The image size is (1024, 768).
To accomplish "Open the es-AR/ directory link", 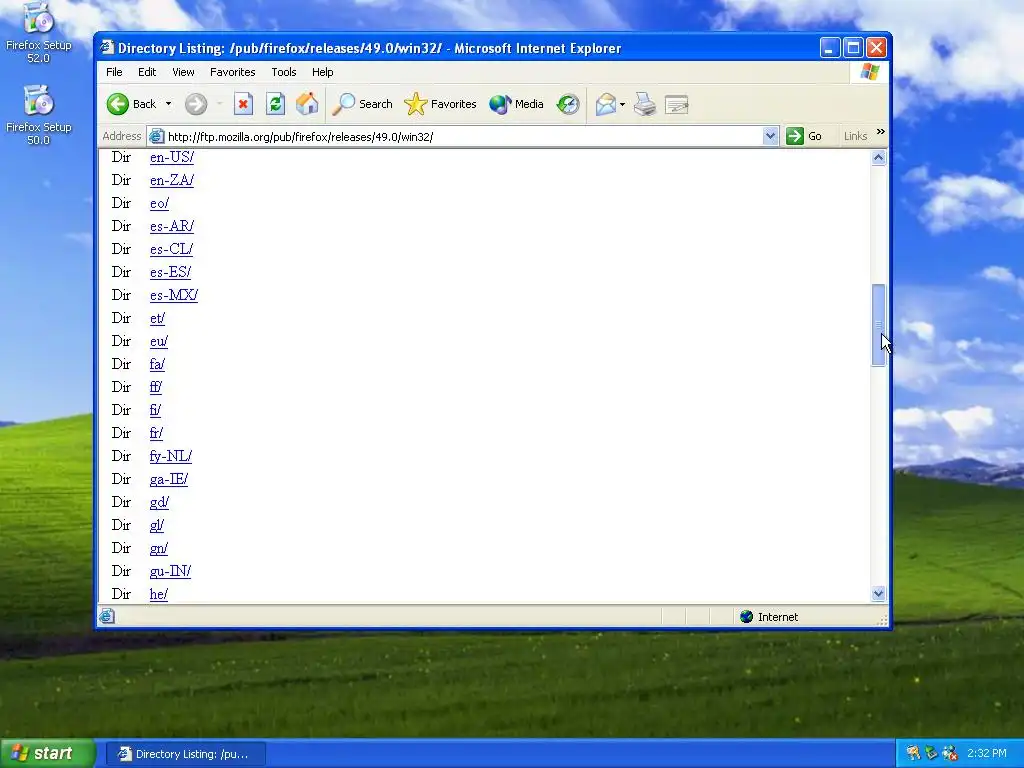I will pyautogui.click(x=172, y=226).
